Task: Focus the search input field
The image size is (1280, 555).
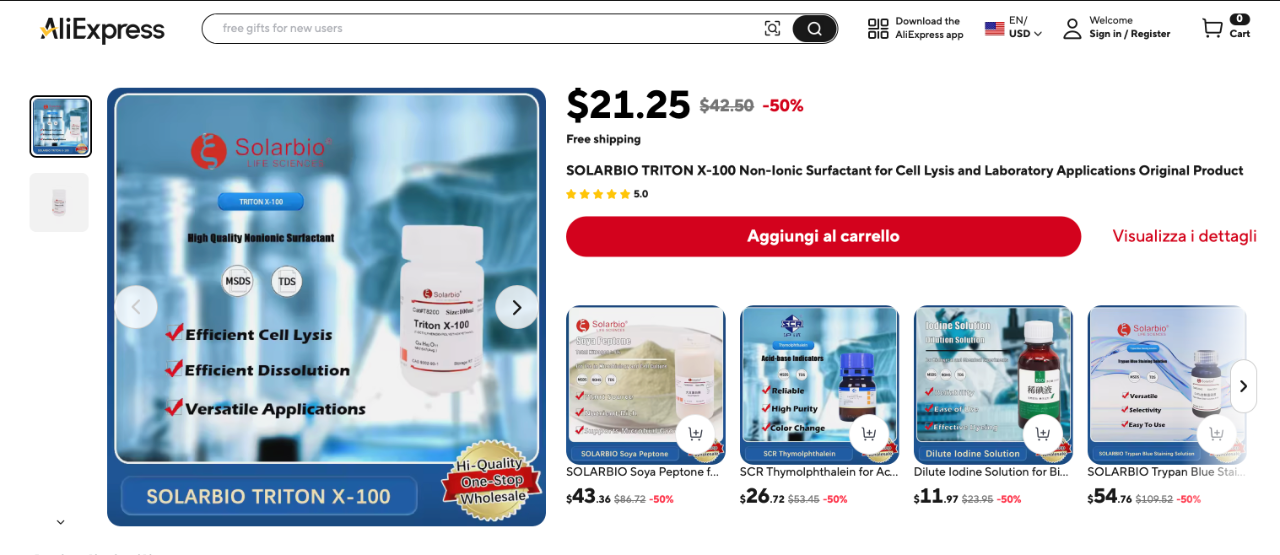Action: (x=485, y=29)
